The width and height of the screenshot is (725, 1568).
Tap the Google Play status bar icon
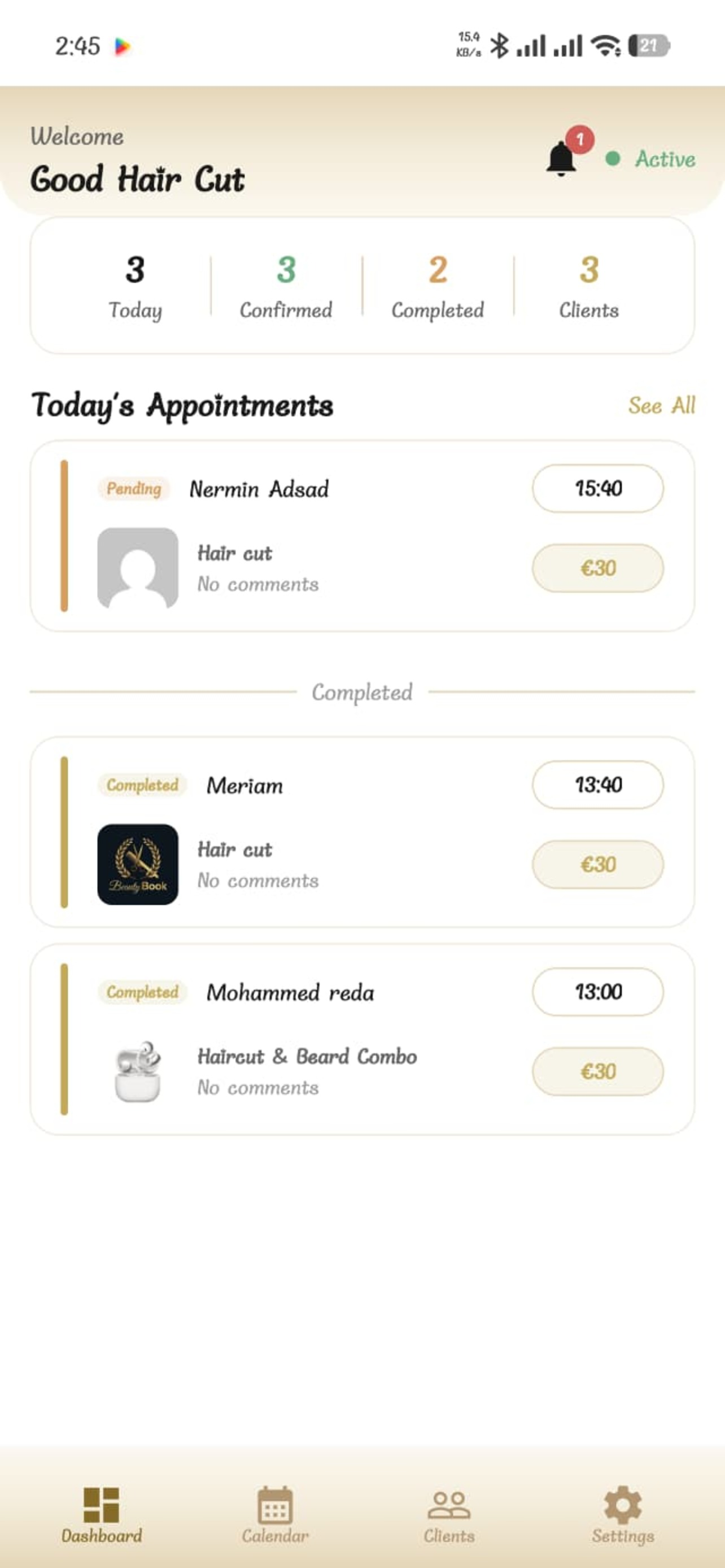(x=123, y=46)
